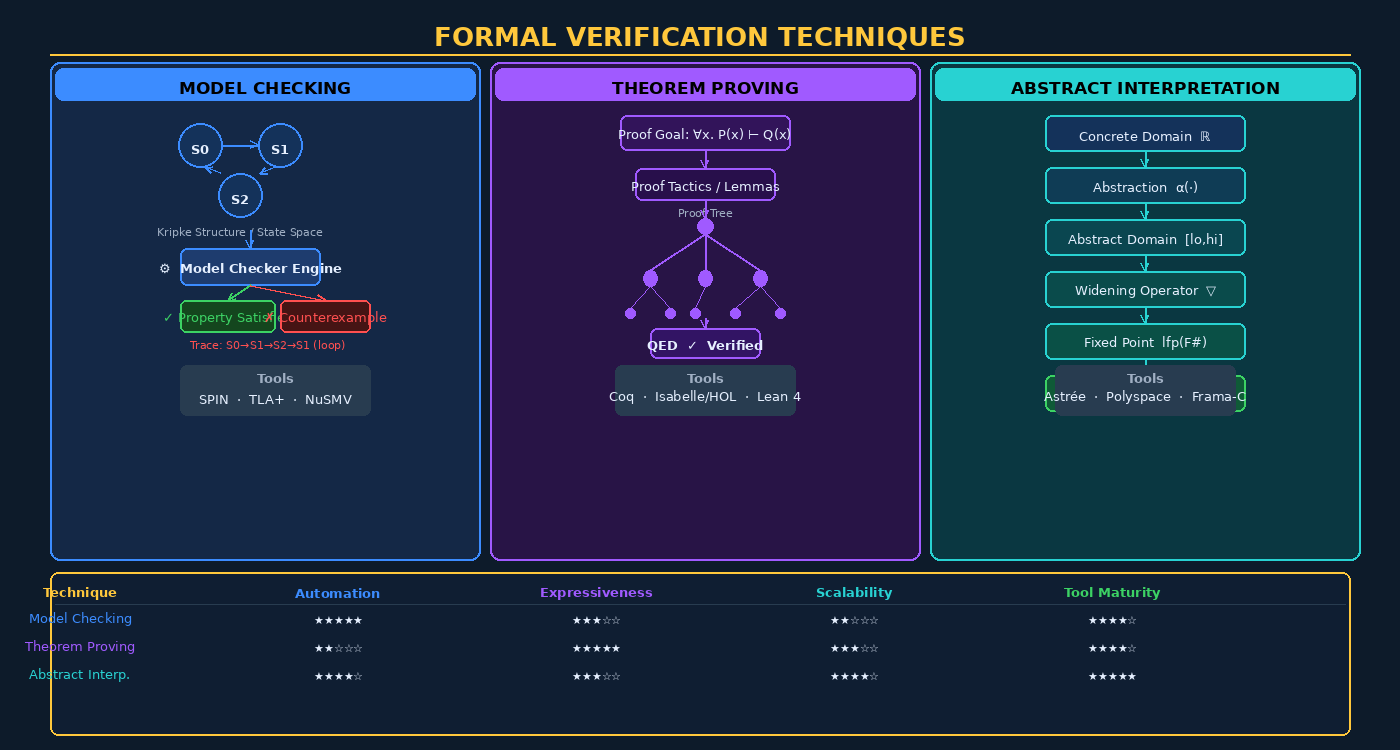Viewport: 1400px width, 750px height.
Task: Select the S2 state node
Action: pos(240,195)
